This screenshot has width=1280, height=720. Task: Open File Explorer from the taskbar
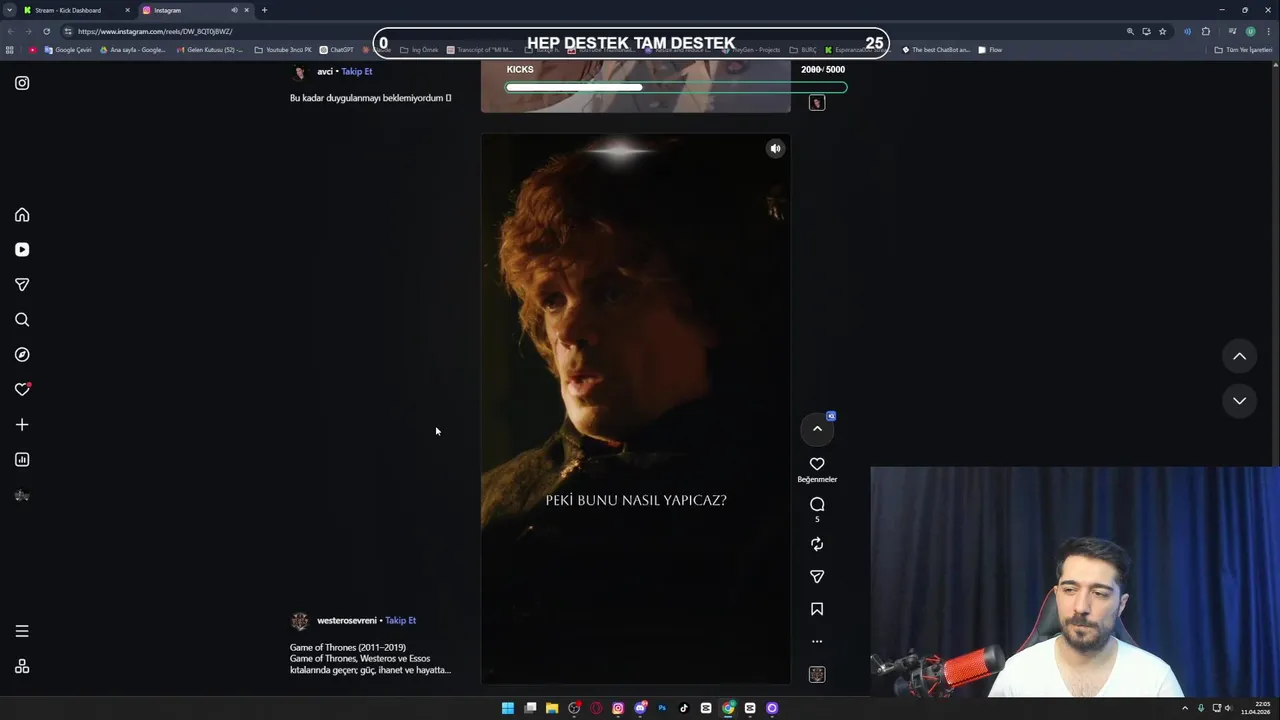552,708
